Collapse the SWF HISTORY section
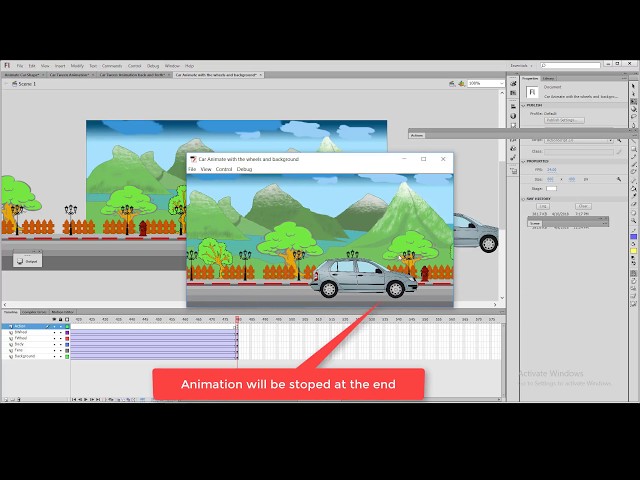 click(x=523, y=199)
